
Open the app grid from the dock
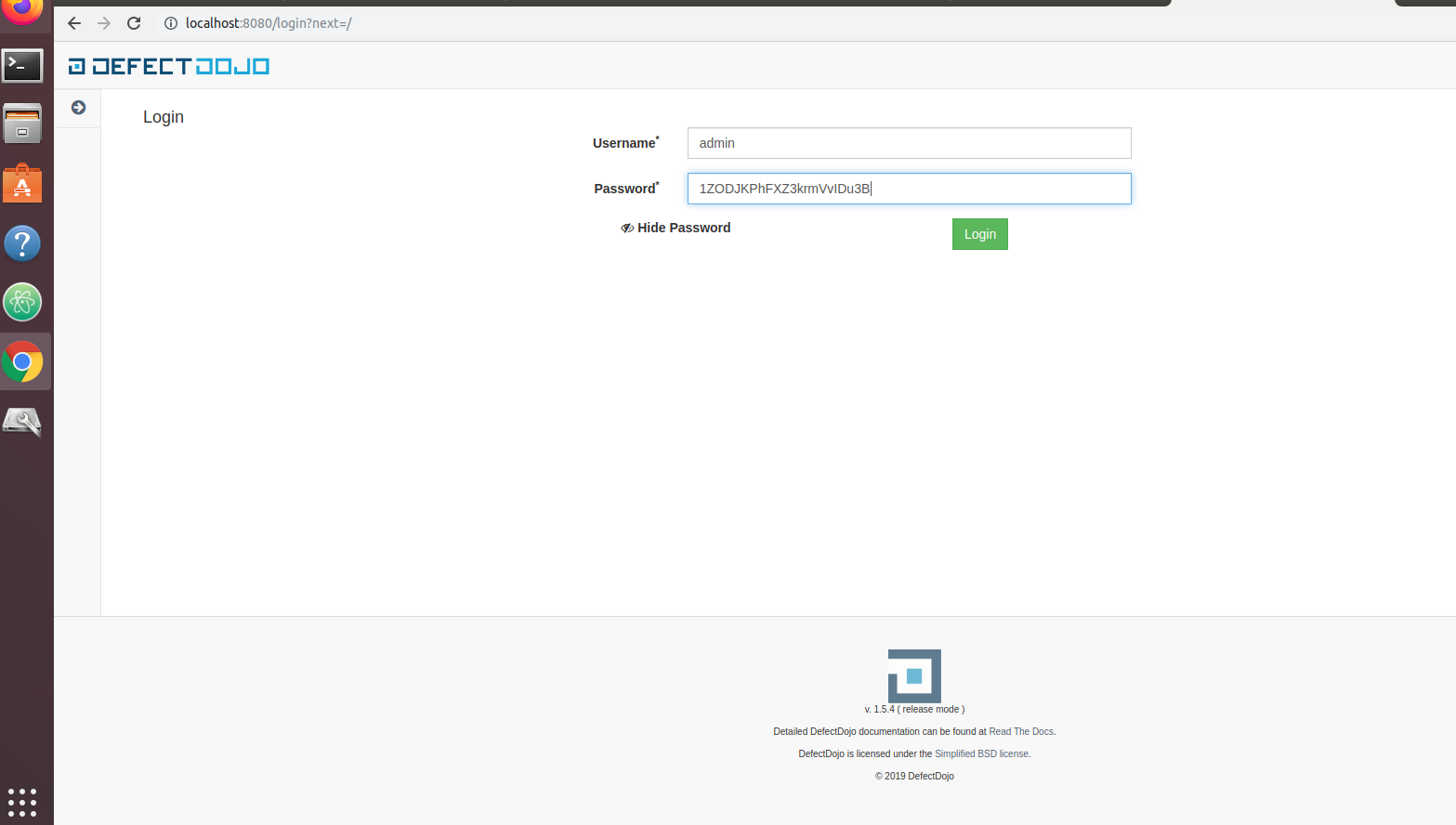click(x=22, y=802)
